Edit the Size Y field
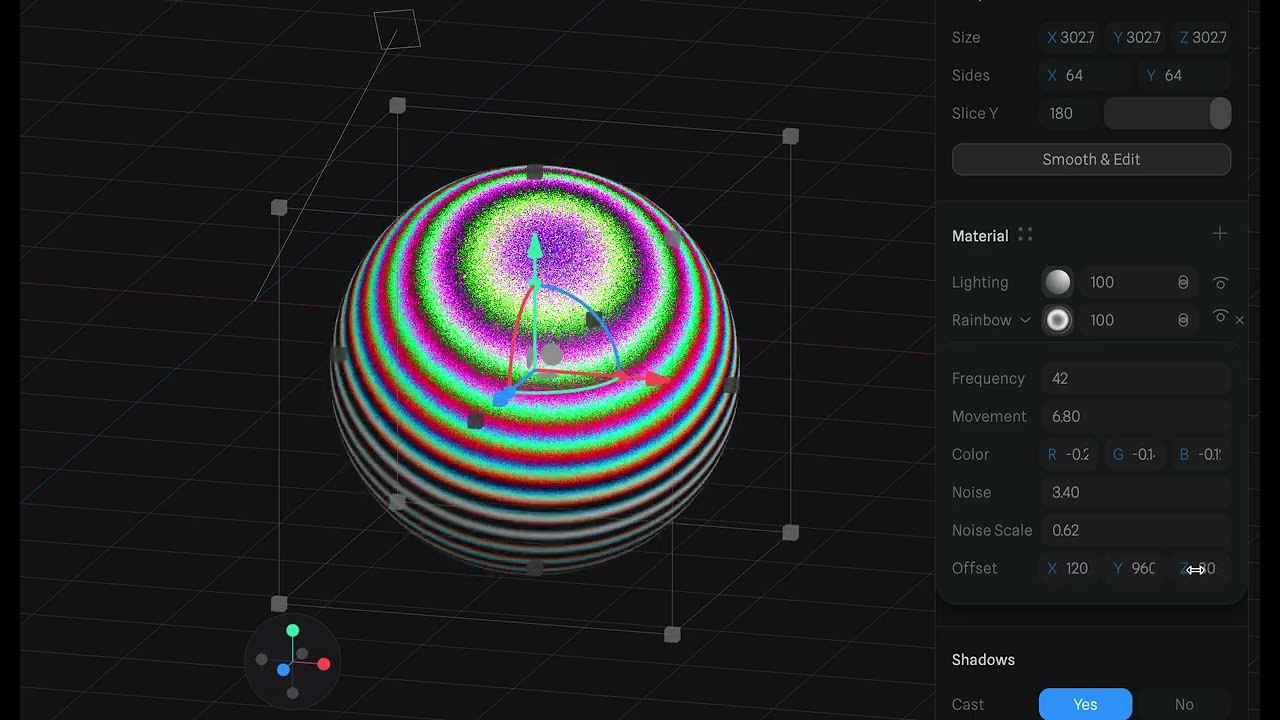 click(x=1136, y=37)
